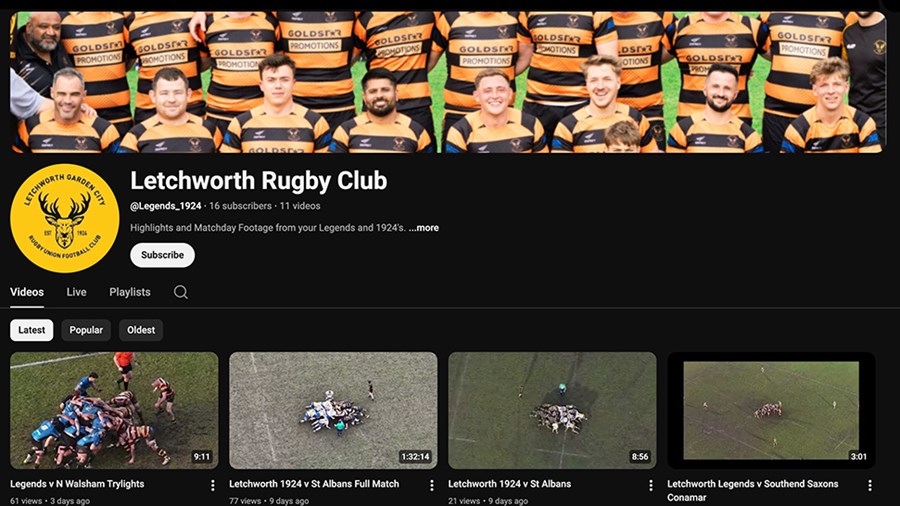The height and width of the screenshot is (506, 900).
Task: Play the 1:32:14 full match thumbnail
Action: point(333,410)
